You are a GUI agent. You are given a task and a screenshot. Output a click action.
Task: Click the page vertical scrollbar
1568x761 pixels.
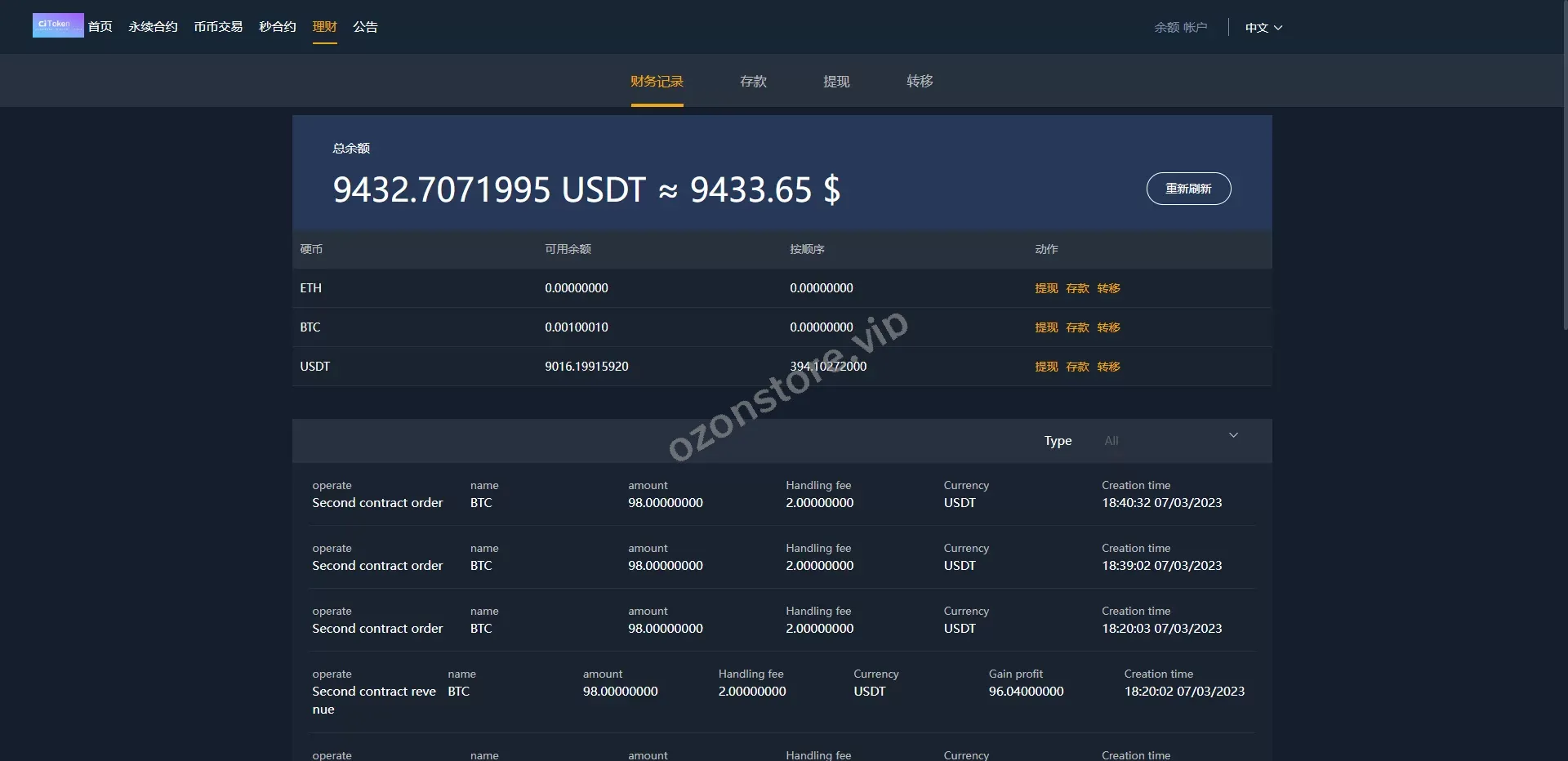pos(1563,163)
